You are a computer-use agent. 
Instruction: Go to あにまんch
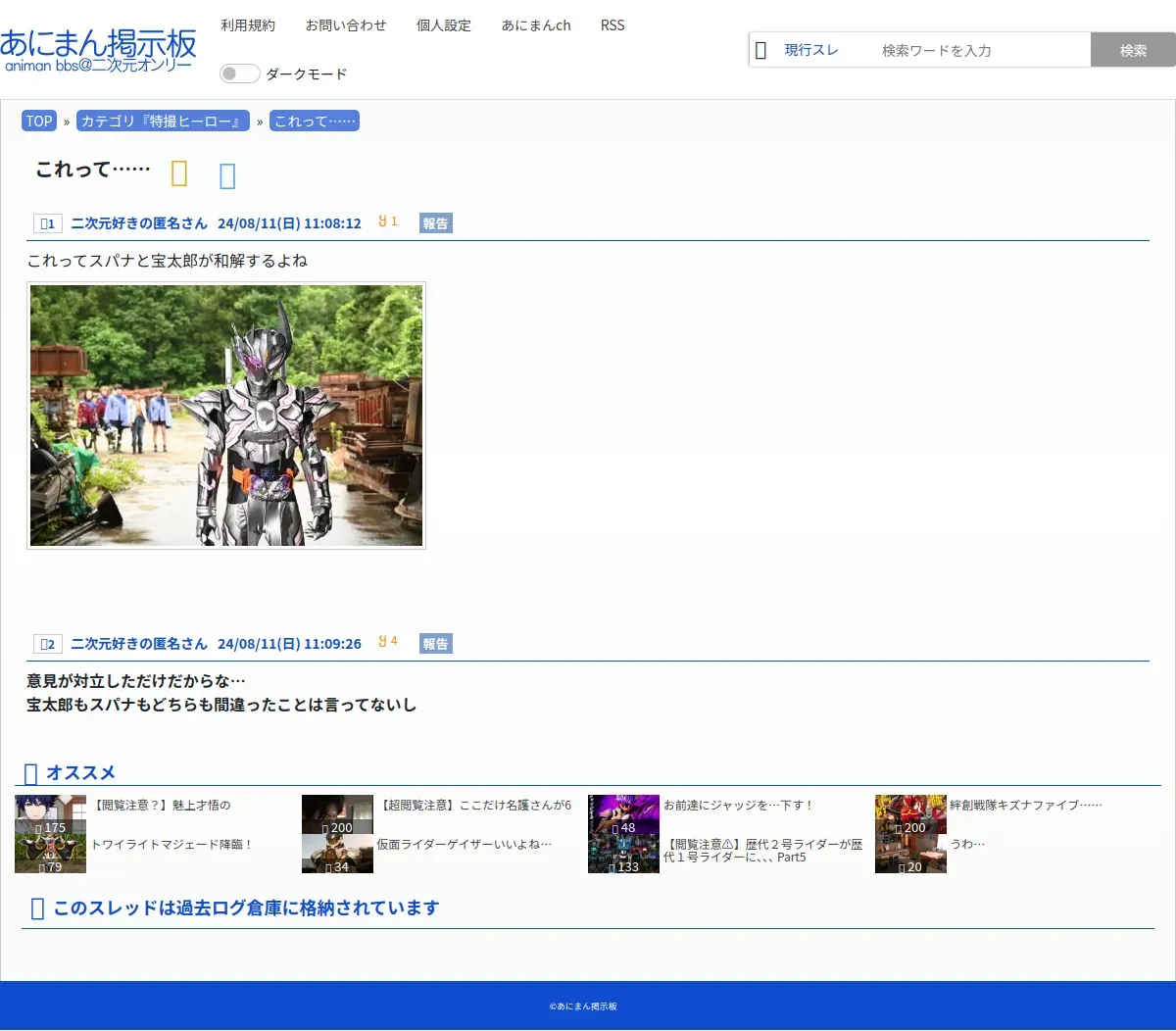536,25
